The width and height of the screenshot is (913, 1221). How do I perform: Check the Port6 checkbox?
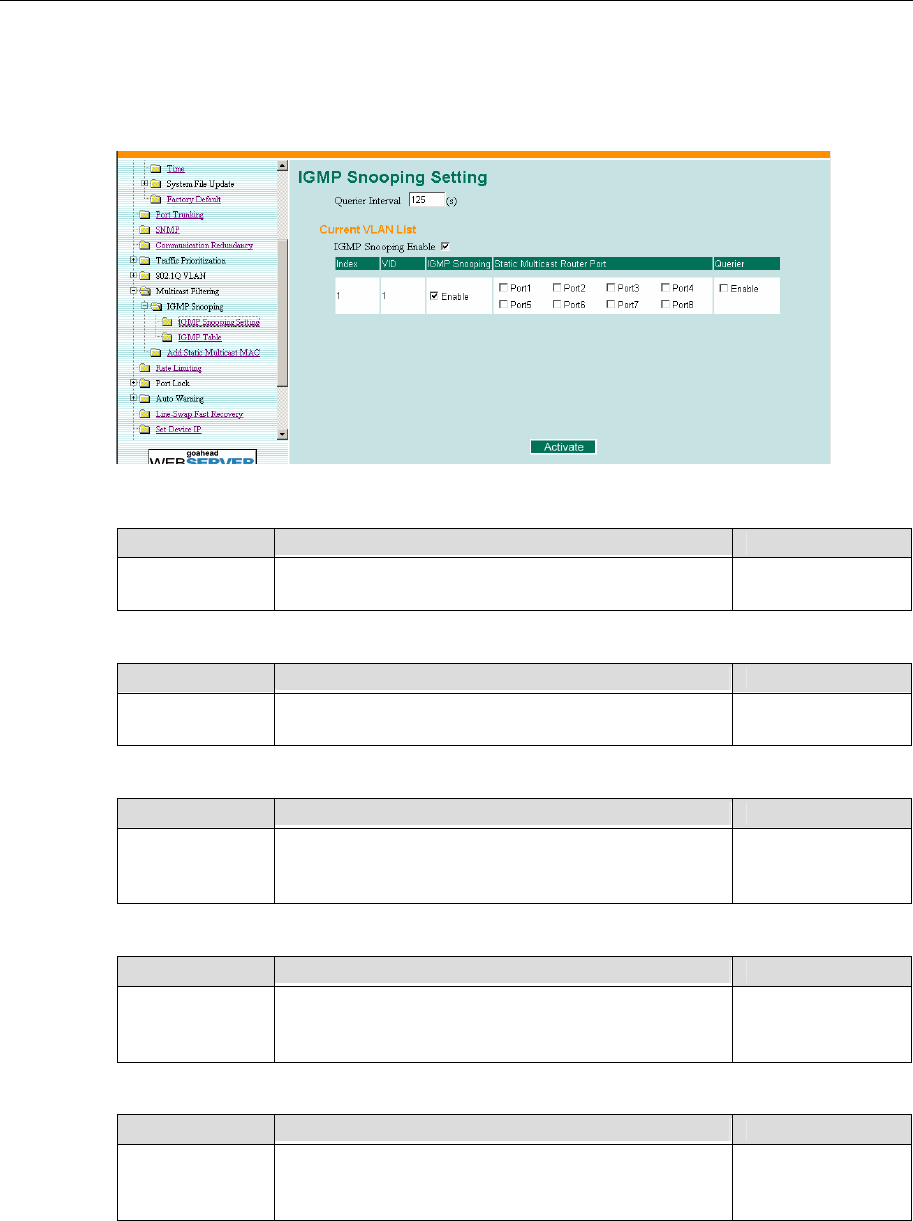coord(557,303)
